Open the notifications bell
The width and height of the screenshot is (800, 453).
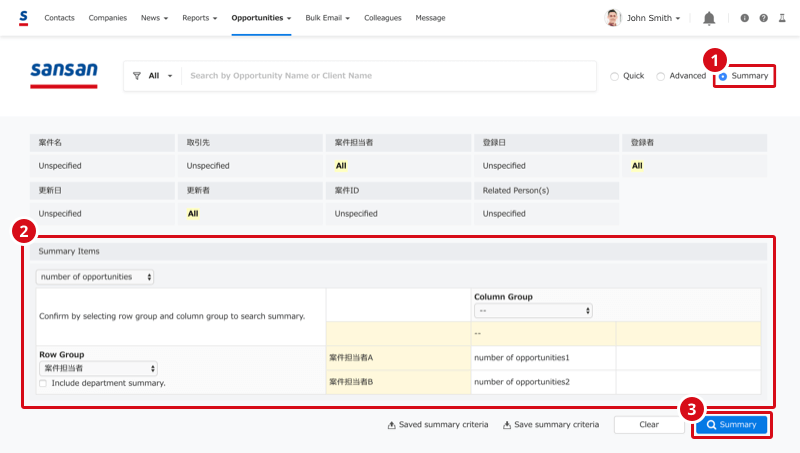point(709,18)
